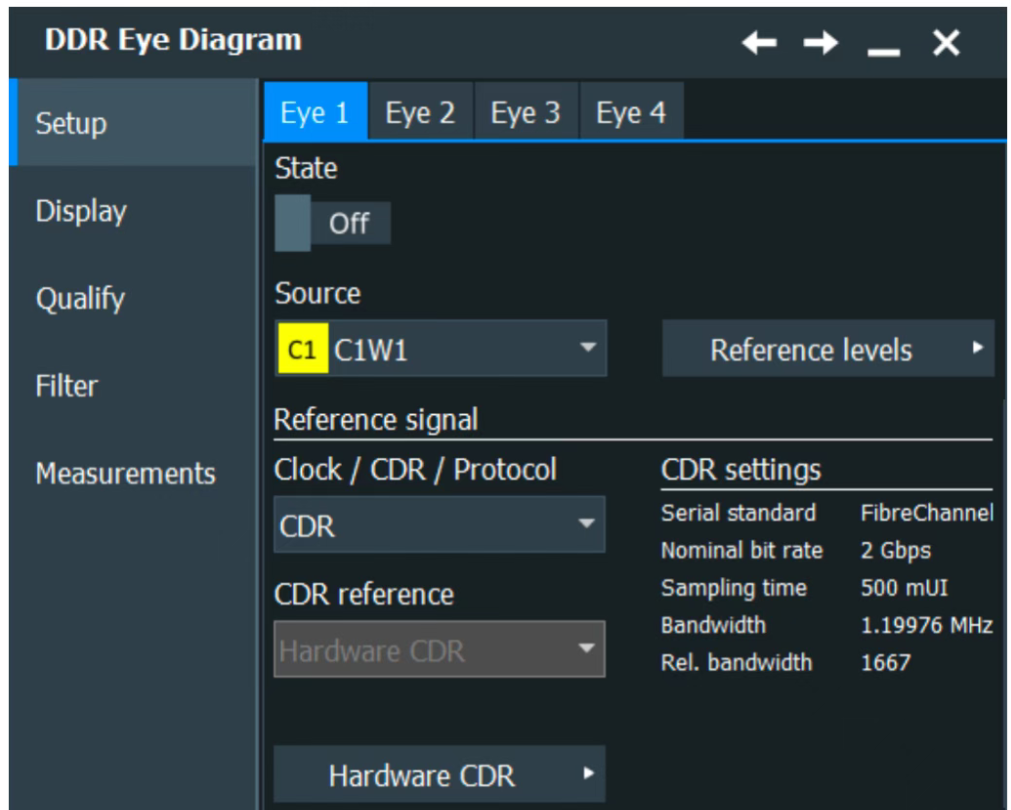The width and height of the screenshot is (1011, 810).
Task: Click the DDR Eye Diagram title
Action: (x=173, y=40)
